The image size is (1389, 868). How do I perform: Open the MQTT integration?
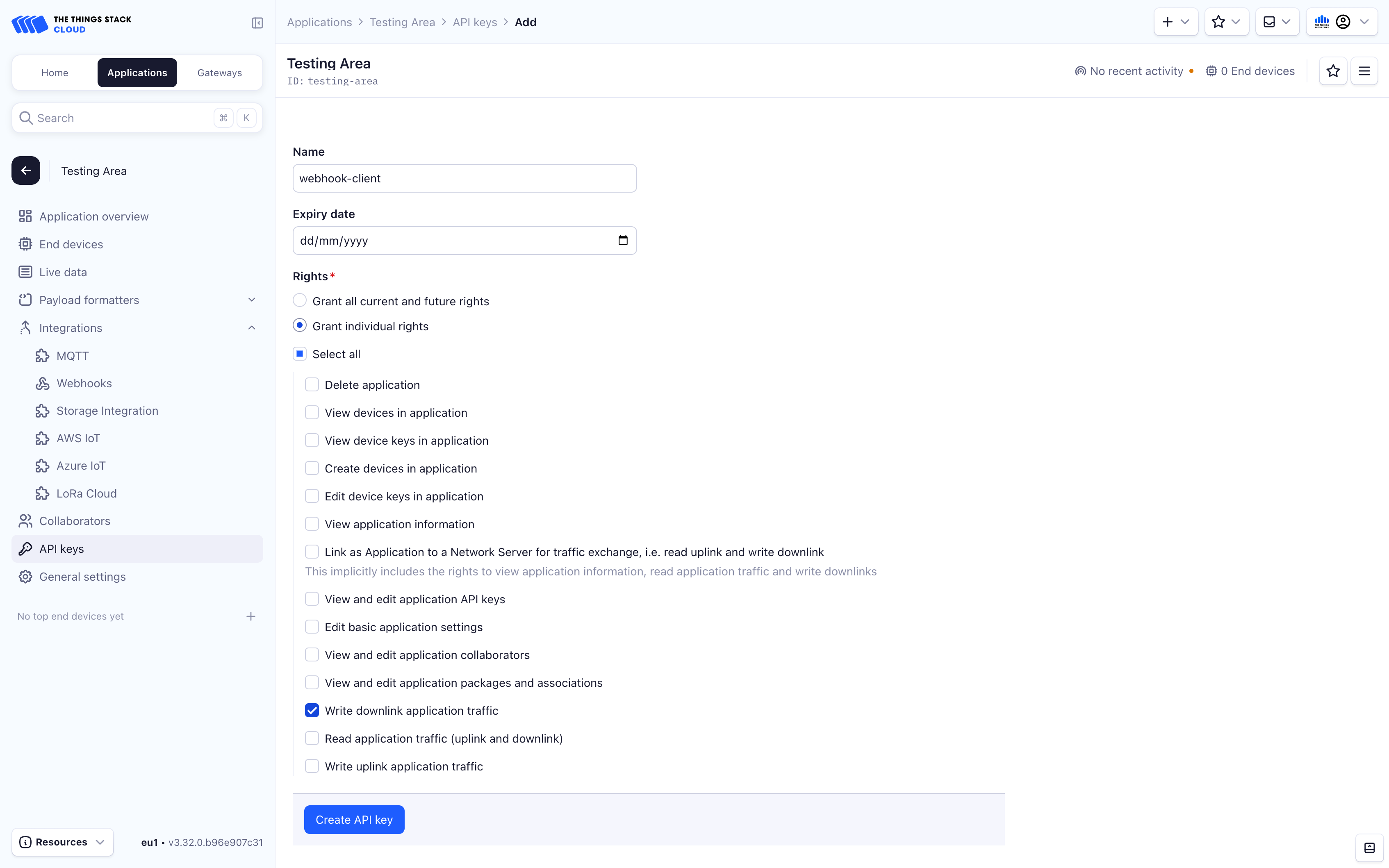73,355
